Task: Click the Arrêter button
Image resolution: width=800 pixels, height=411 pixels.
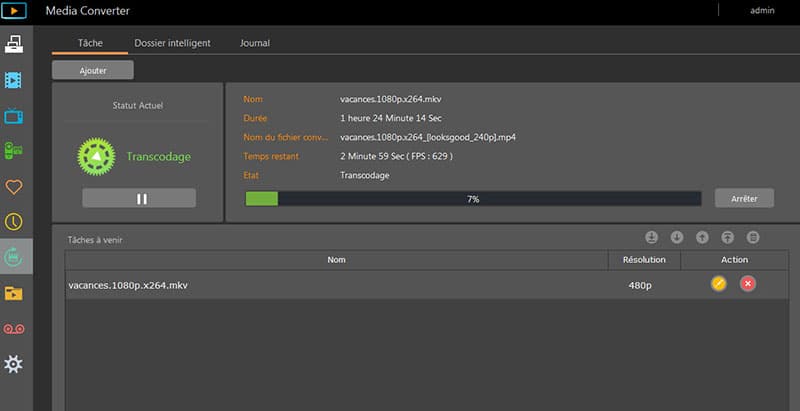Action: pyautogui.click(x=744, y=198)
